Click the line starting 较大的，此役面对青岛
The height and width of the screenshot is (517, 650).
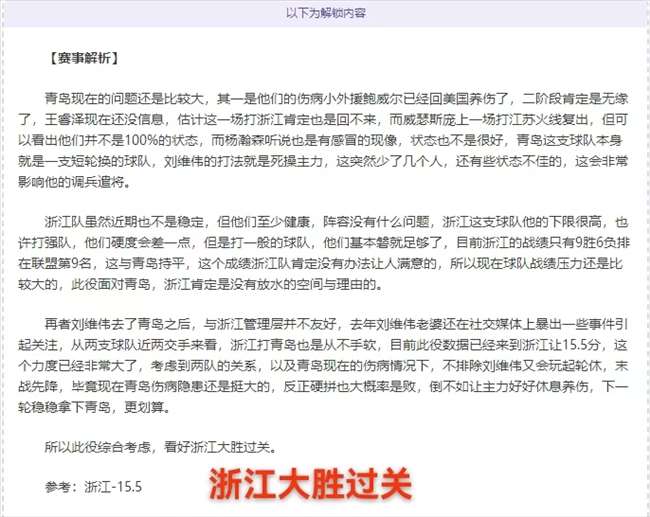pos(200,284)
